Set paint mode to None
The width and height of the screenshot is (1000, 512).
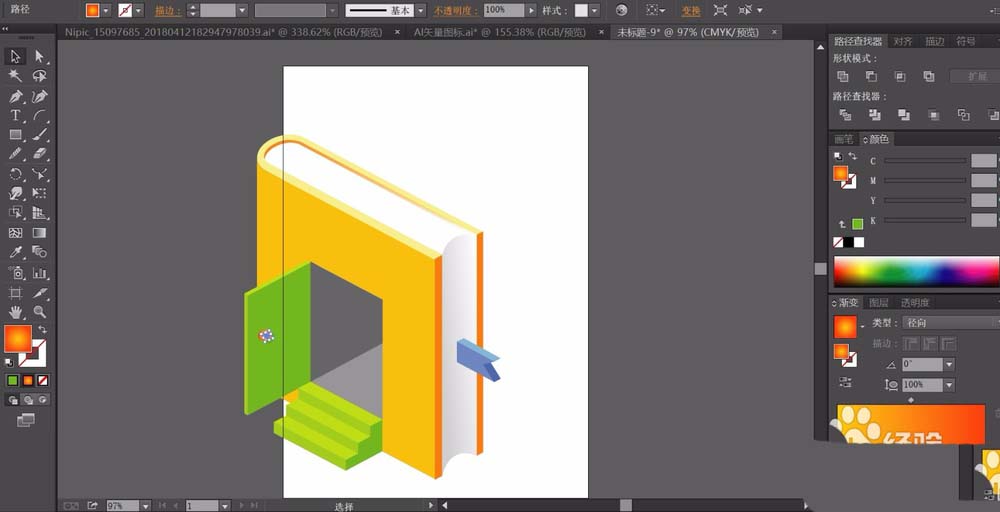pos(43,381)
